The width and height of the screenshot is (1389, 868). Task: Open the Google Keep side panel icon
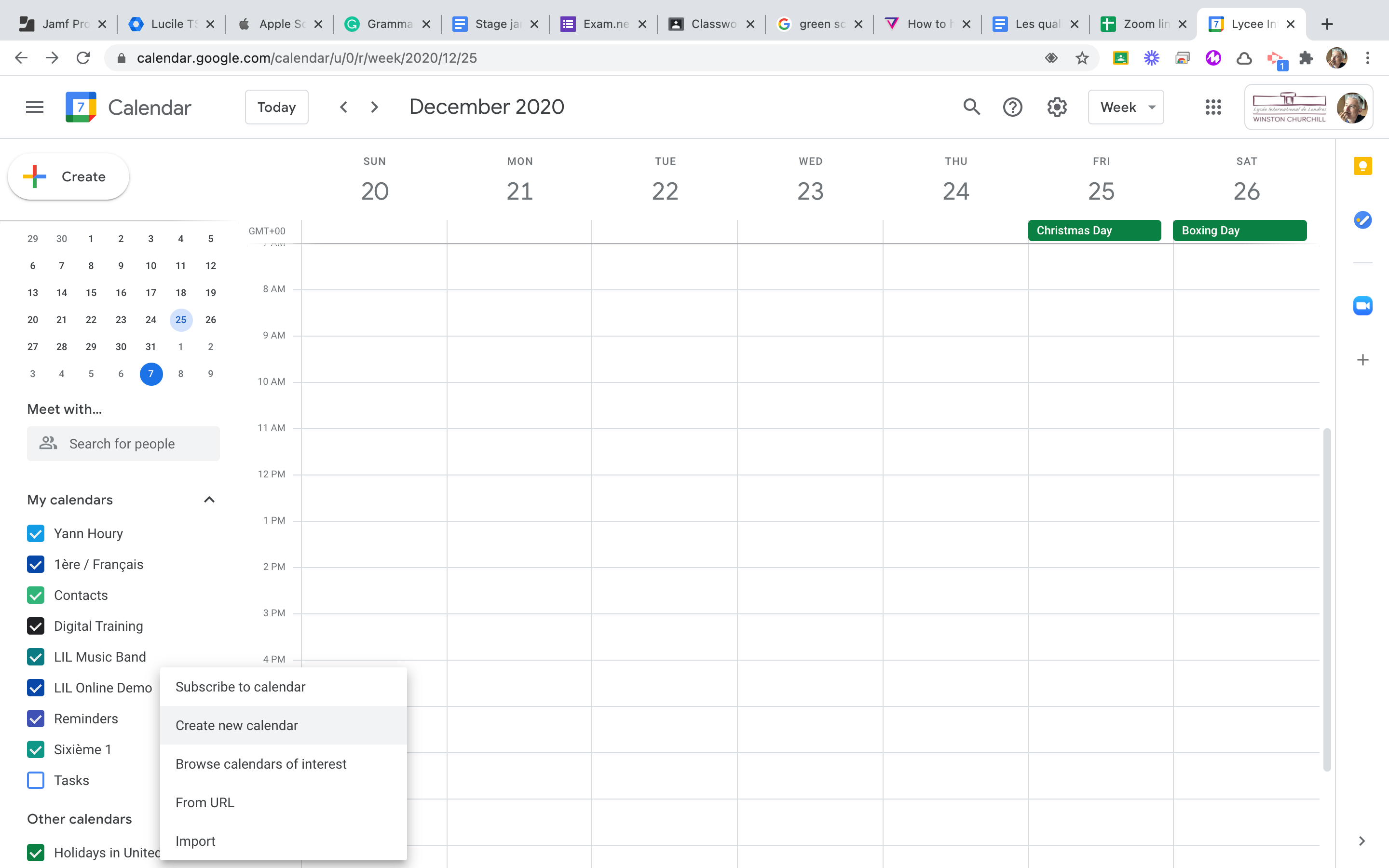(x=1362, y=166)
